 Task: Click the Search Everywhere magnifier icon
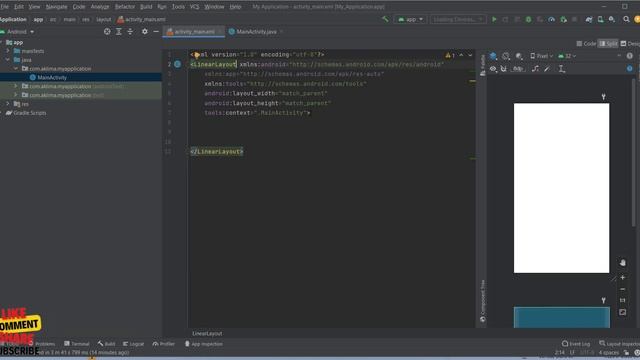pos(626,19)
